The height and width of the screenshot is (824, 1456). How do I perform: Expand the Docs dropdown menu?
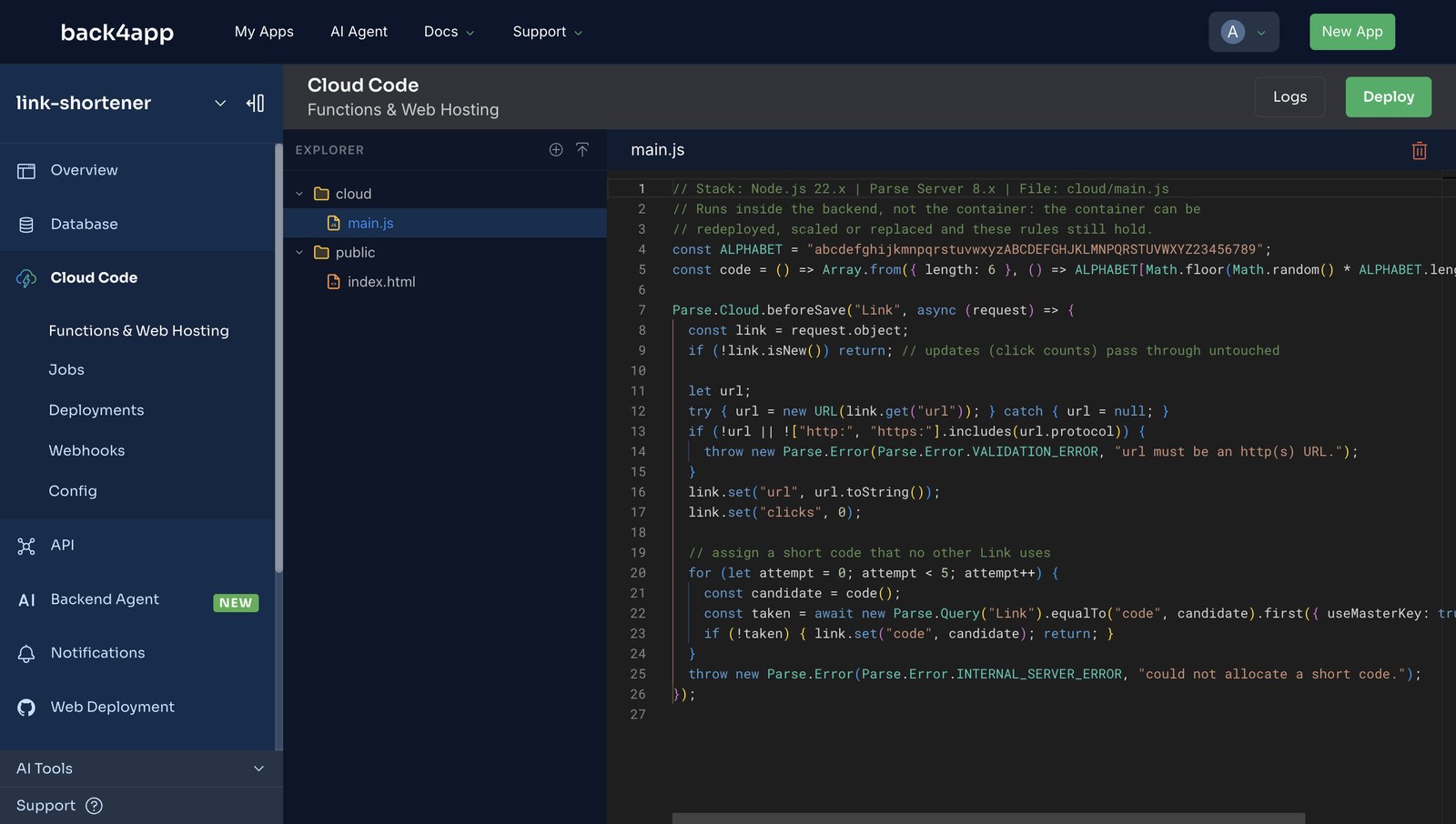pos(449,32)
